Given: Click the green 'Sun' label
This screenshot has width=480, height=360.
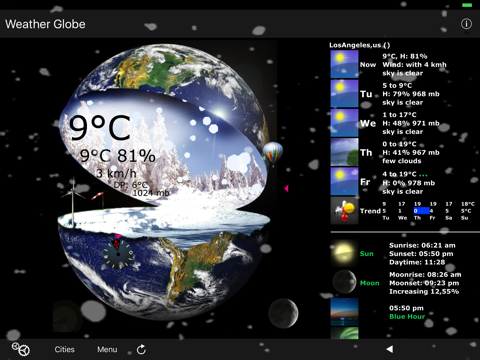Looking at the screenshot, I should tap(367, 254).
